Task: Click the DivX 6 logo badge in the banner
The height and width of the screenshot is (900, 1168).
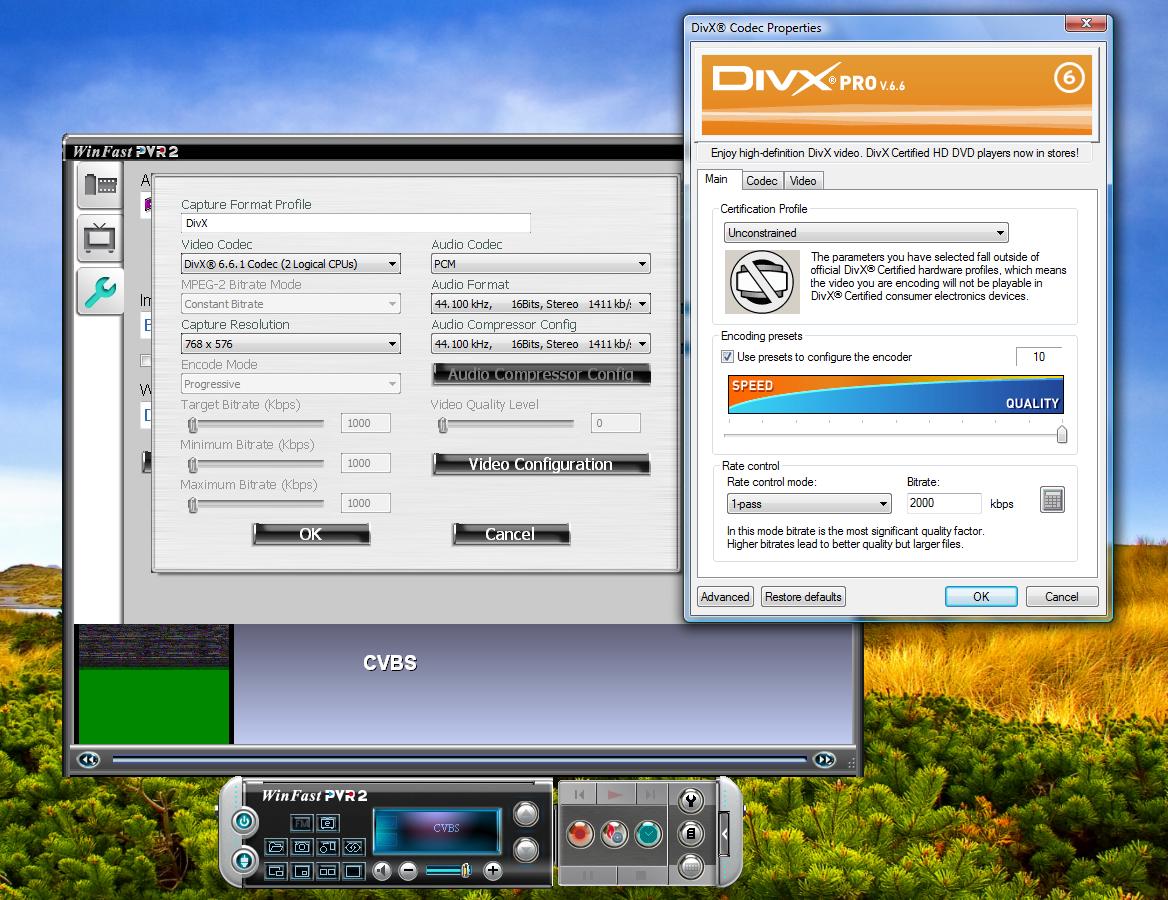Action: coord(1069,77)
